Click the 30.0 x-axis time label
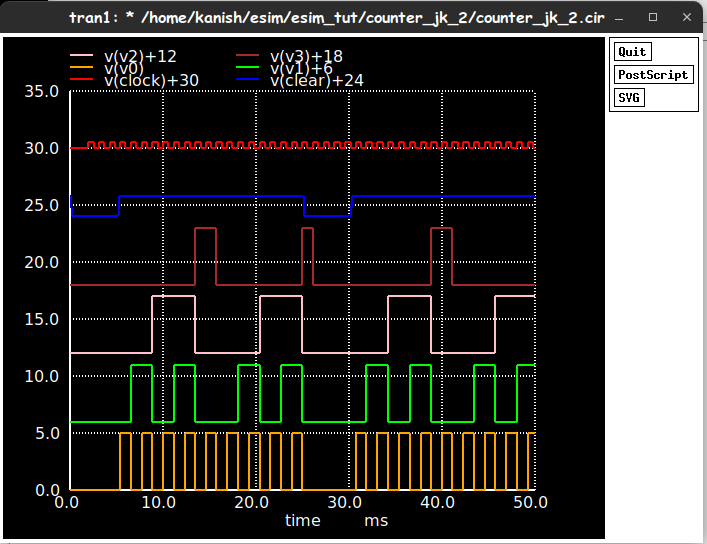707x544 pixels. pyautogui.click(x=344, y=503)
